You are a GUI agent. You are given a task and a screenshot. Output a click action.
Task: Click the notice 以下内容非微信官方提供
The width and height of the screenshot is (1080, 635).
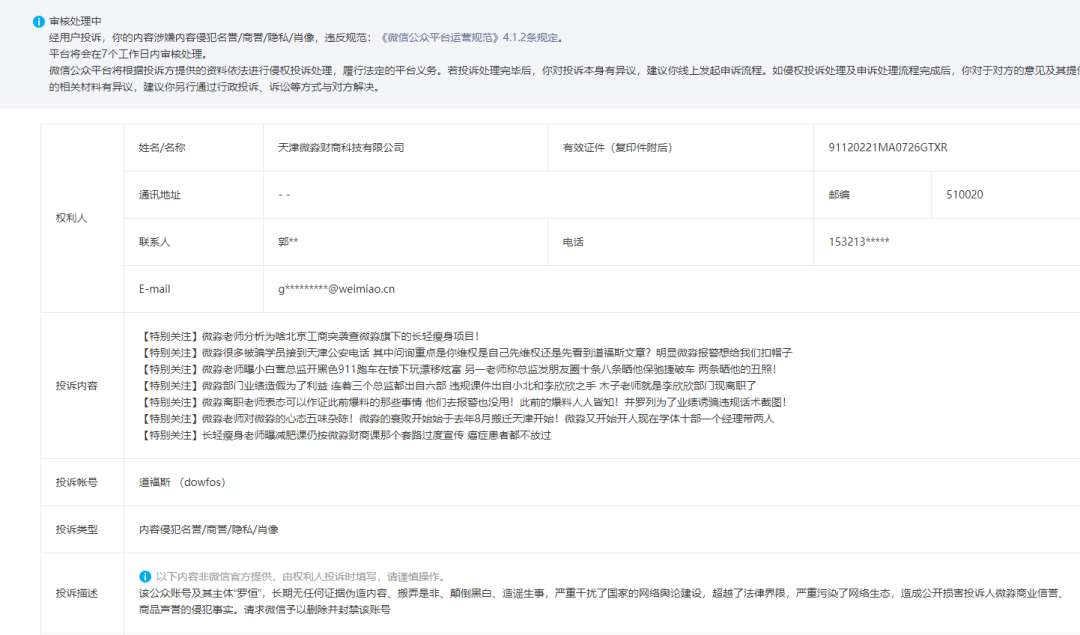pyautogui.click(x=302, y=576)
